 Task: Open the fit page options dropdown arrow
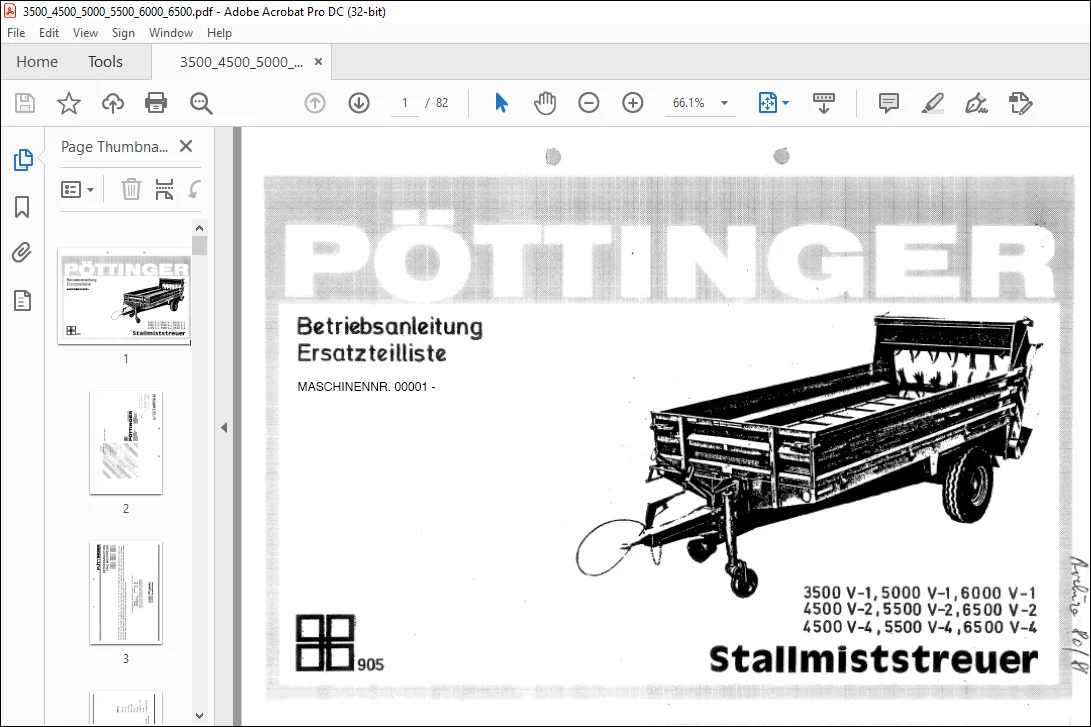click(x=786, y=103)
